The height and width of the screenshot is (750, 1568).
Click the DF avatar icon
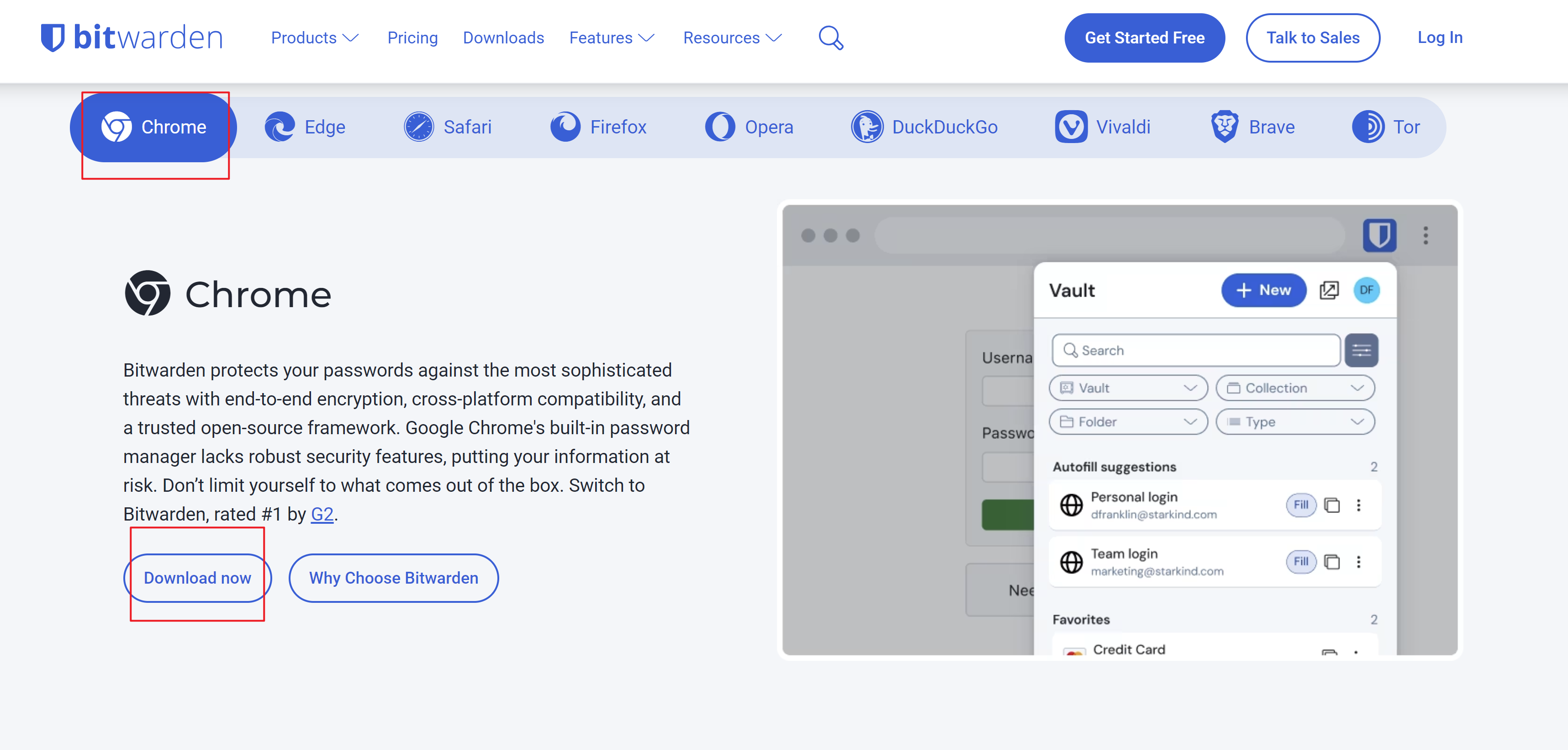[x=1366, y=290]
